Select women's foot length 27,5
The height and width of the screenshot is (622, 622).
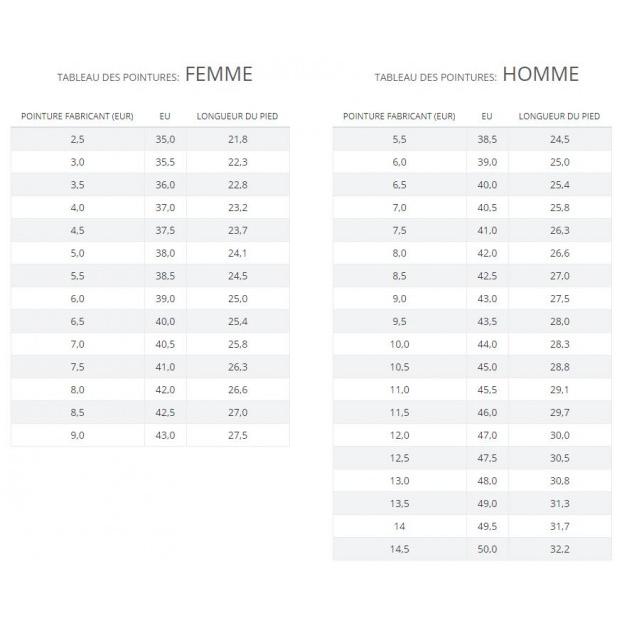tap(238, 435)
